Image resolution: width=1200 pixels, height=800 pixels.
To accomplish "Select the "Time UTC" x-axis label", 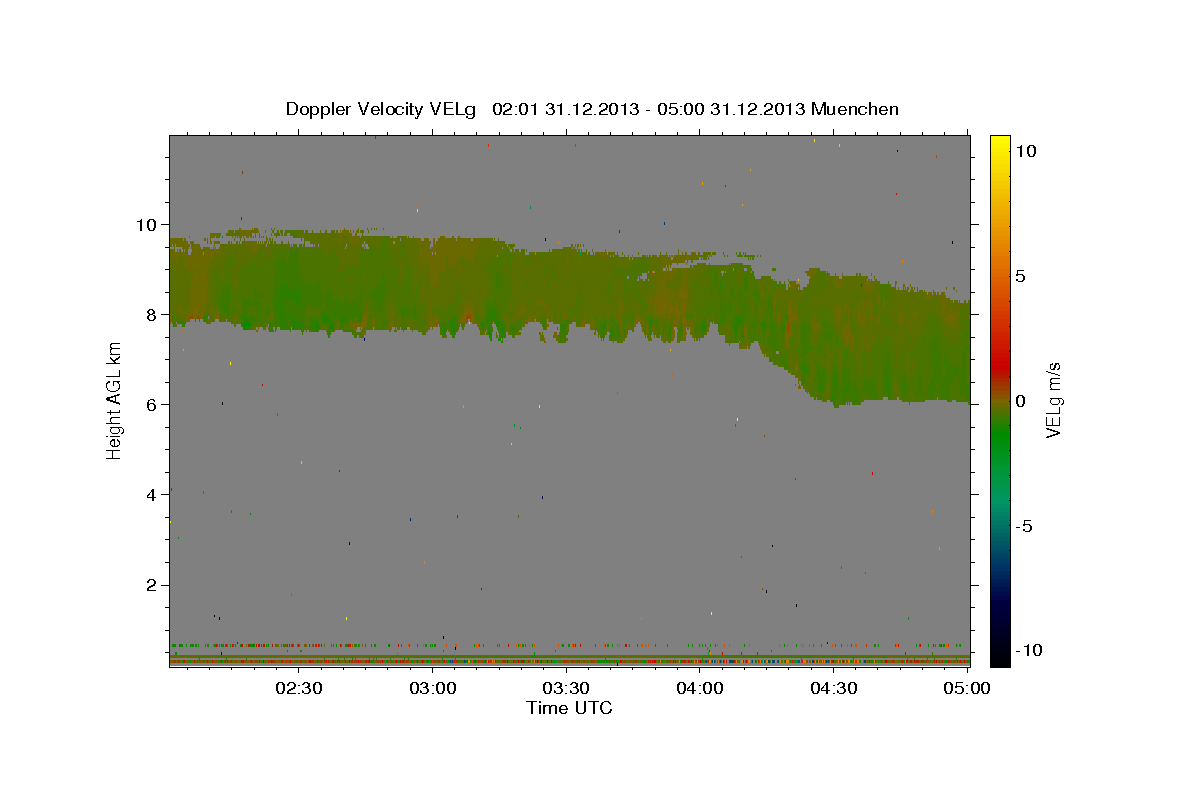I will point(569,708).
